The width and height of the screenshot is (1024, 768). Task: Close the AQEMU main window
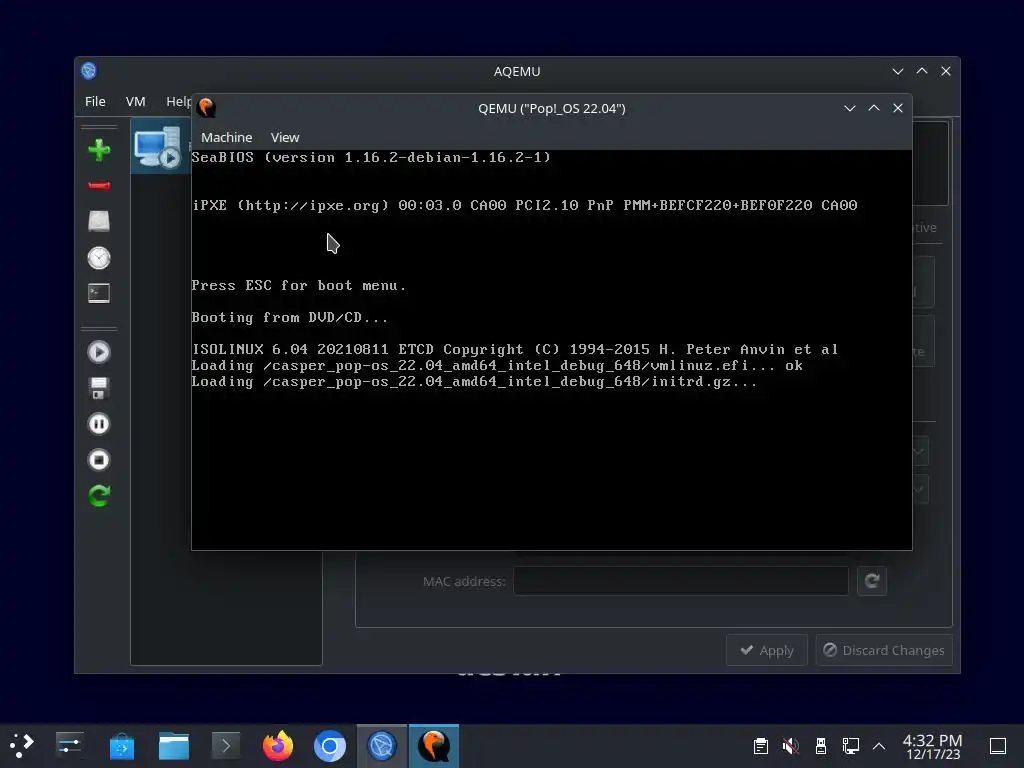tap(946, 71)
